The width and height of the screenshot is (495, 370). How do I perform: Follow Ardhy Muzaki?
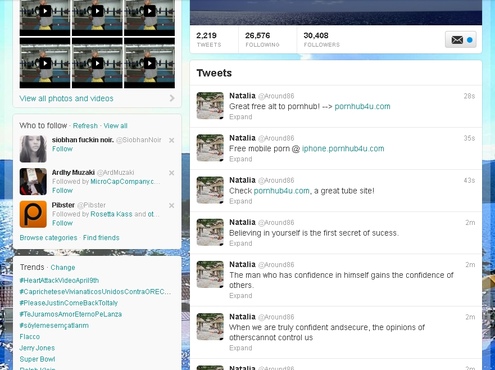62,190
